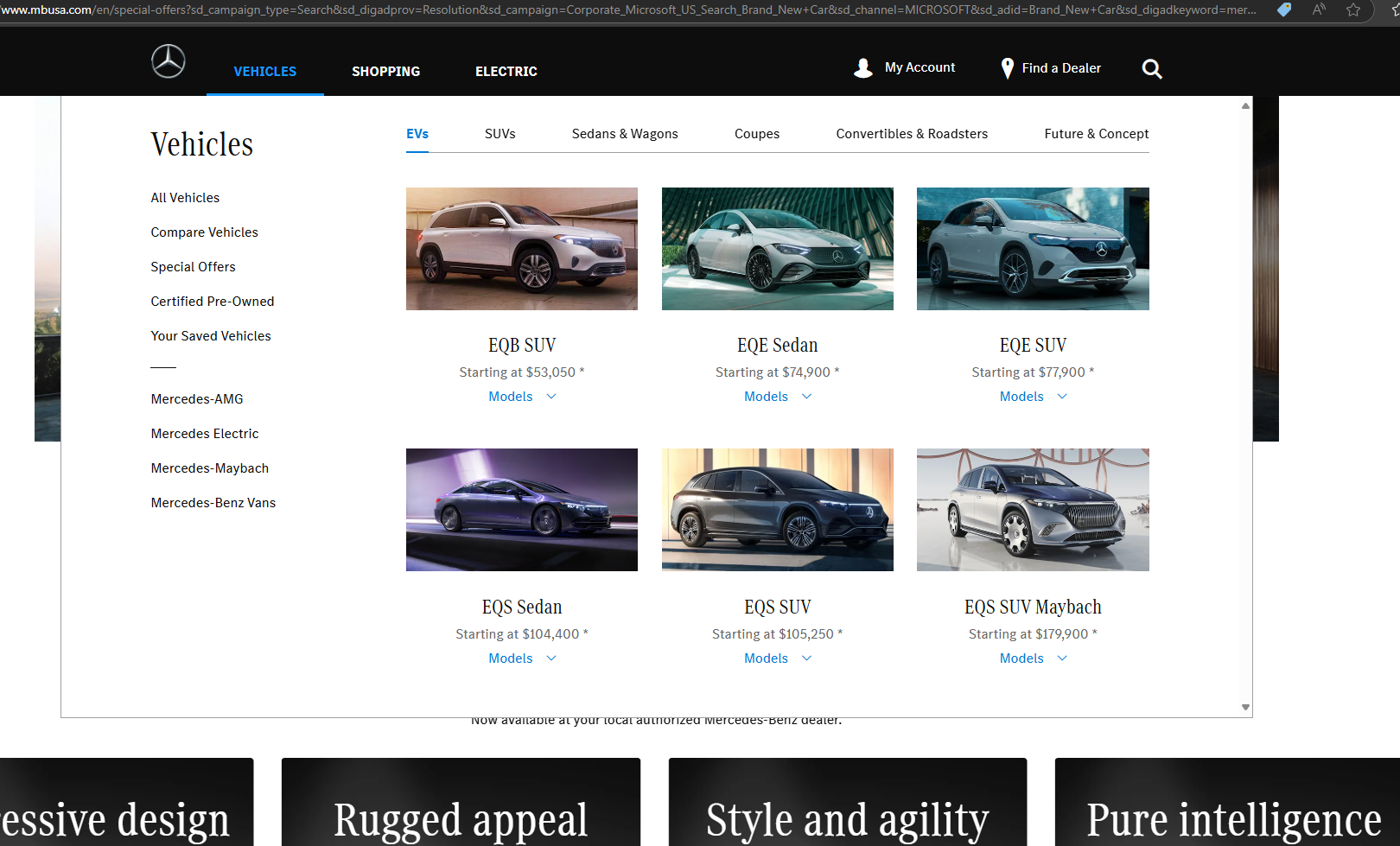Click the EQE SUV title text

point(1033,346)
